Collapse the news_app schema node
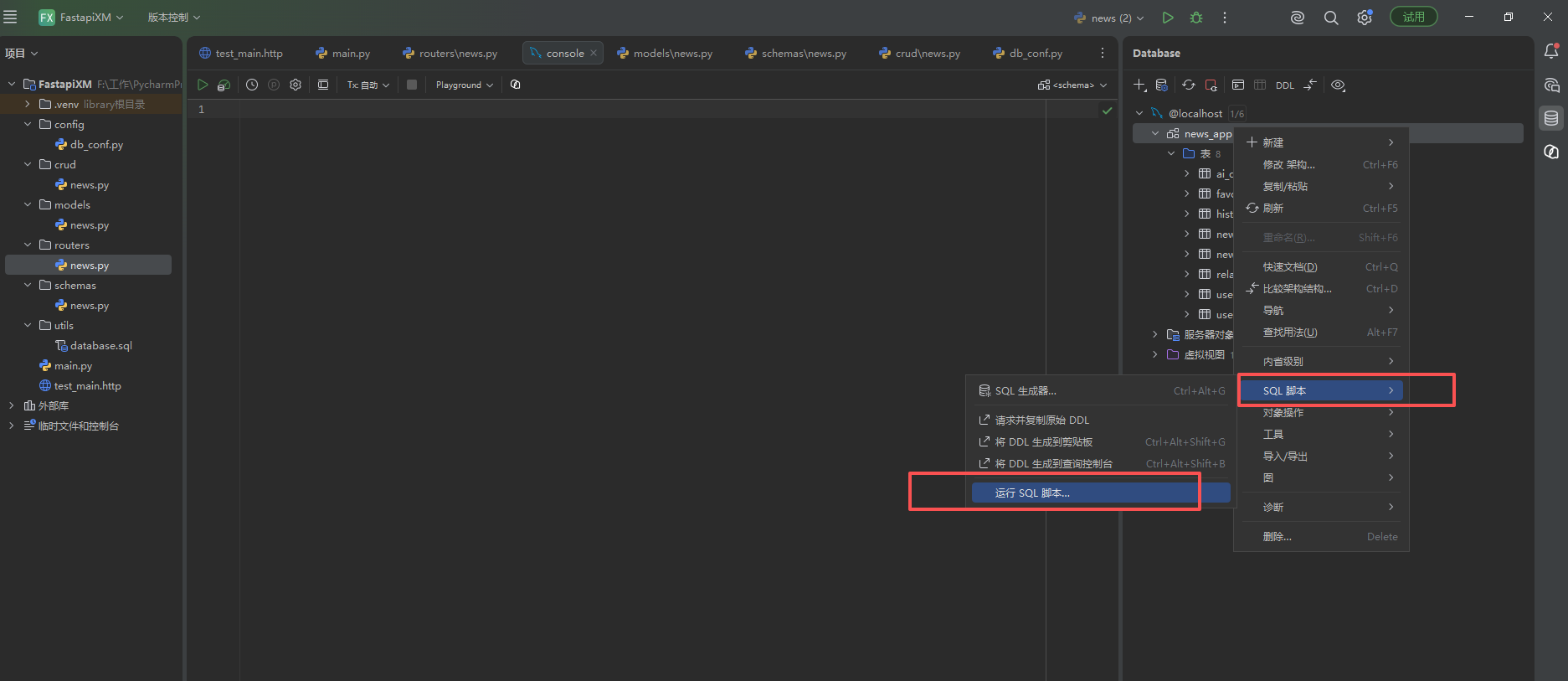Viewport: 1568px width, 681px height. click(1155, 133)
